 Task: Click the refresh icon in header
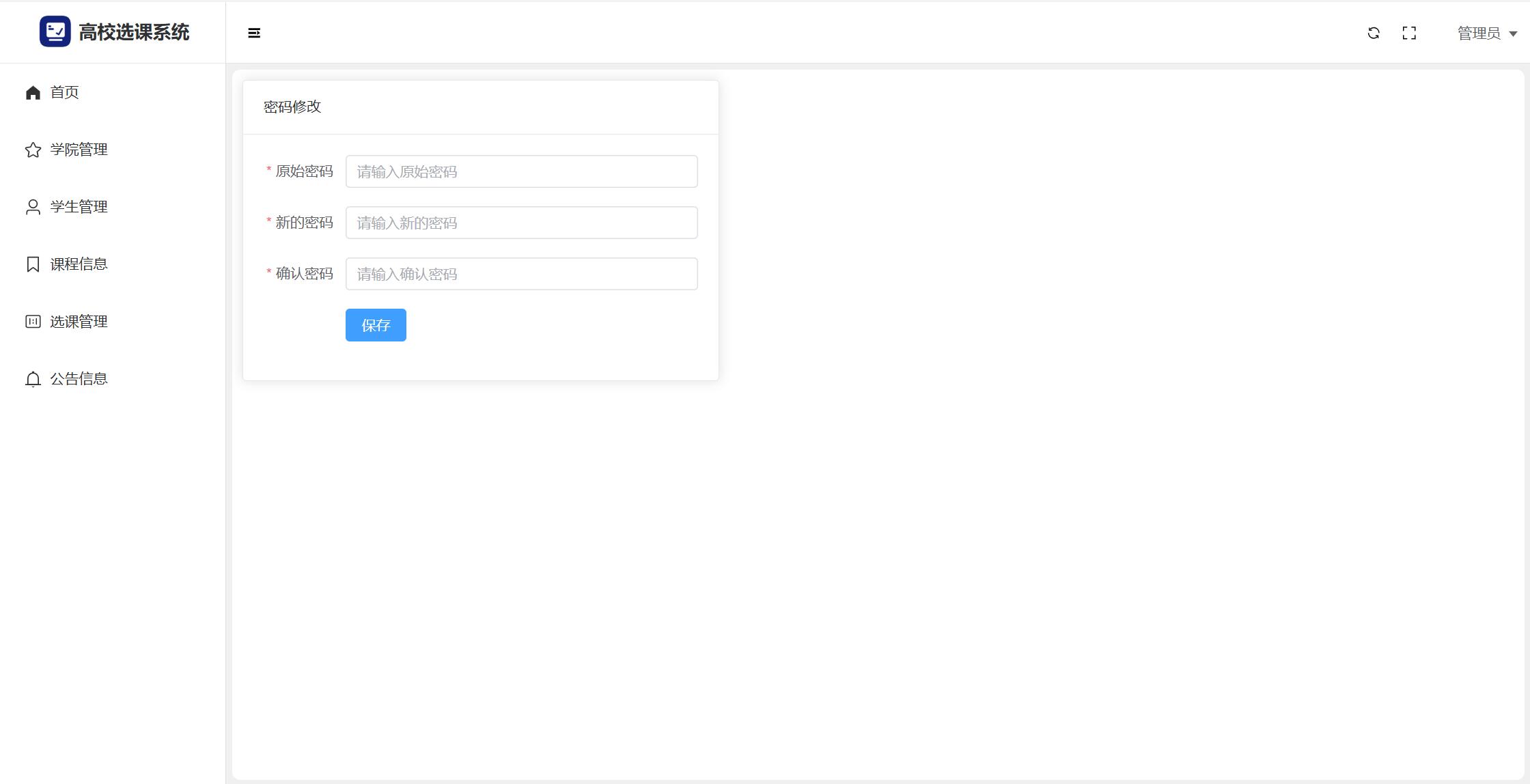[1374, 33]
